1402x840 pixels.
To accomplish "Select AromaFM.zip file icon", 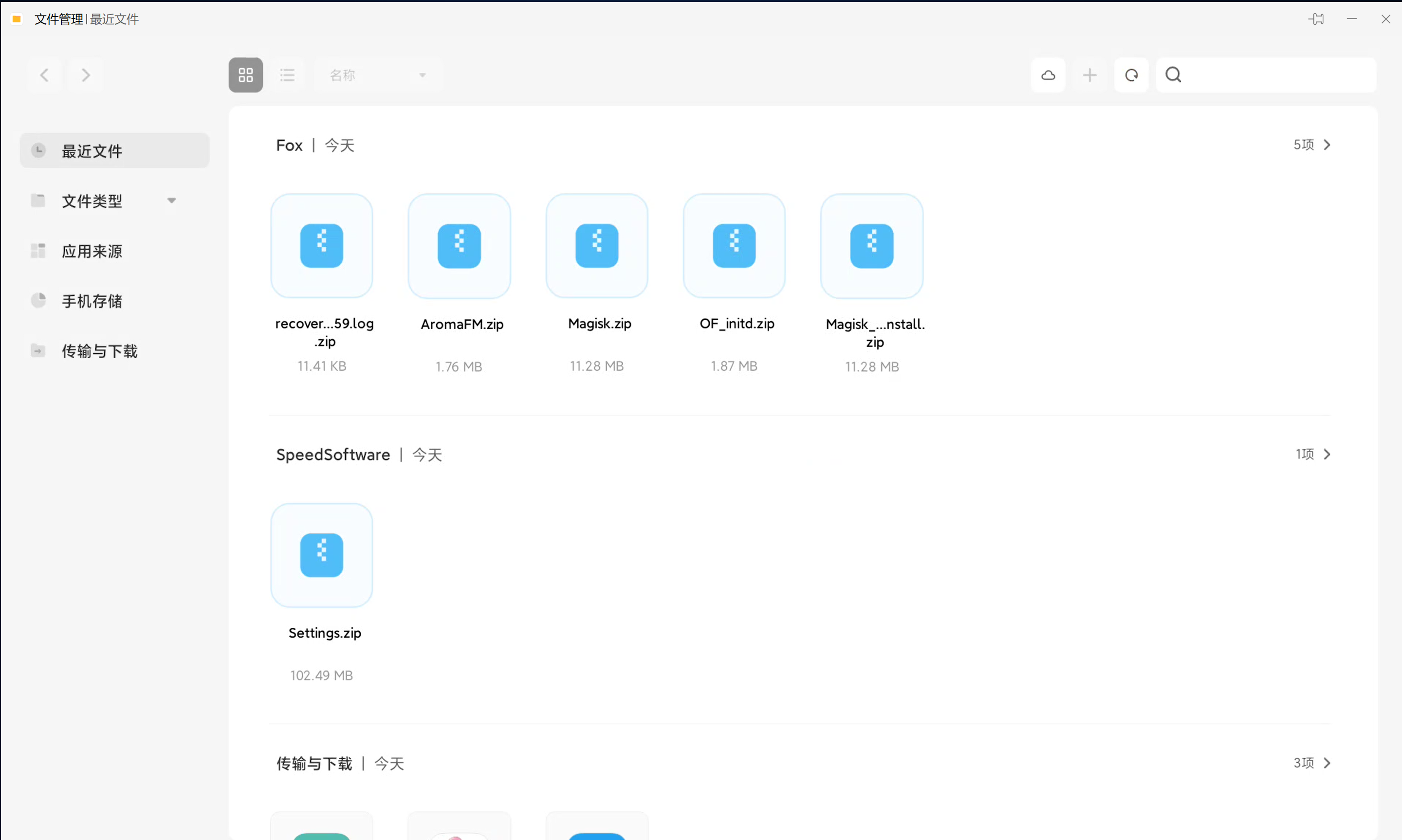I will (459, 246).
